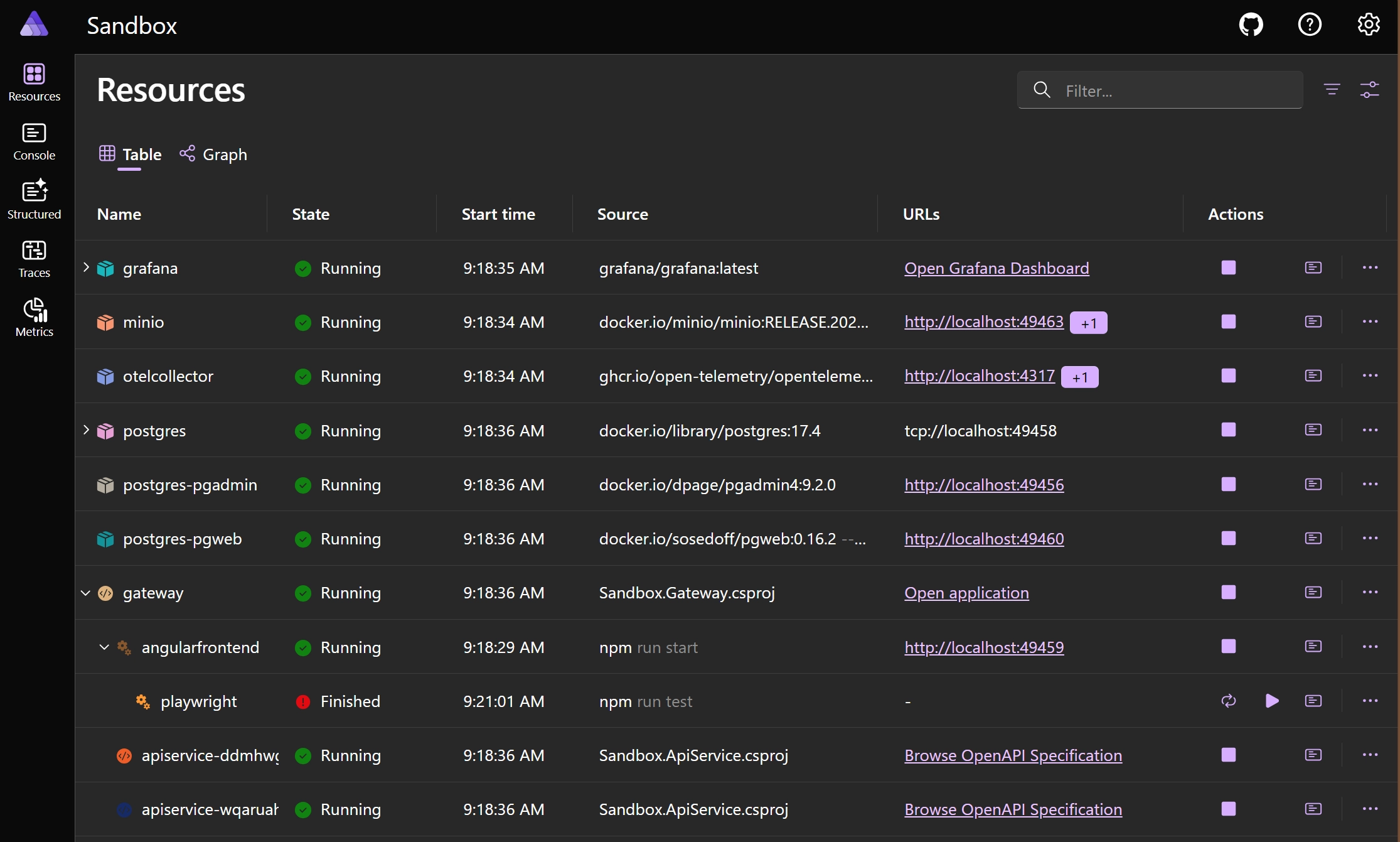Click the Finished state of playwright
Viewport: 1400px width, 842px height.
click(350, 701)
